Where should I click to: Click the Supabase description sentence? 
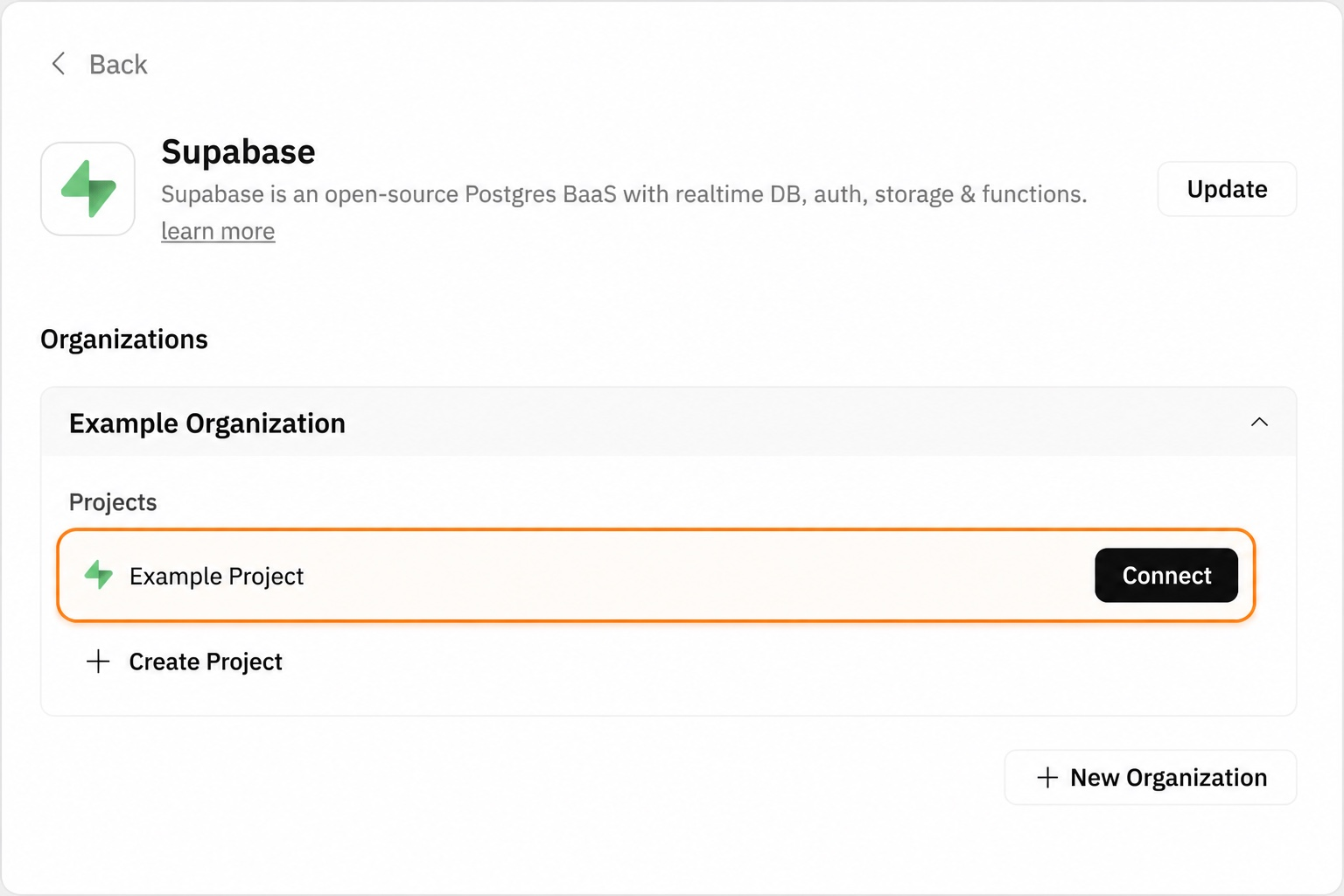[x=624, y=194]
